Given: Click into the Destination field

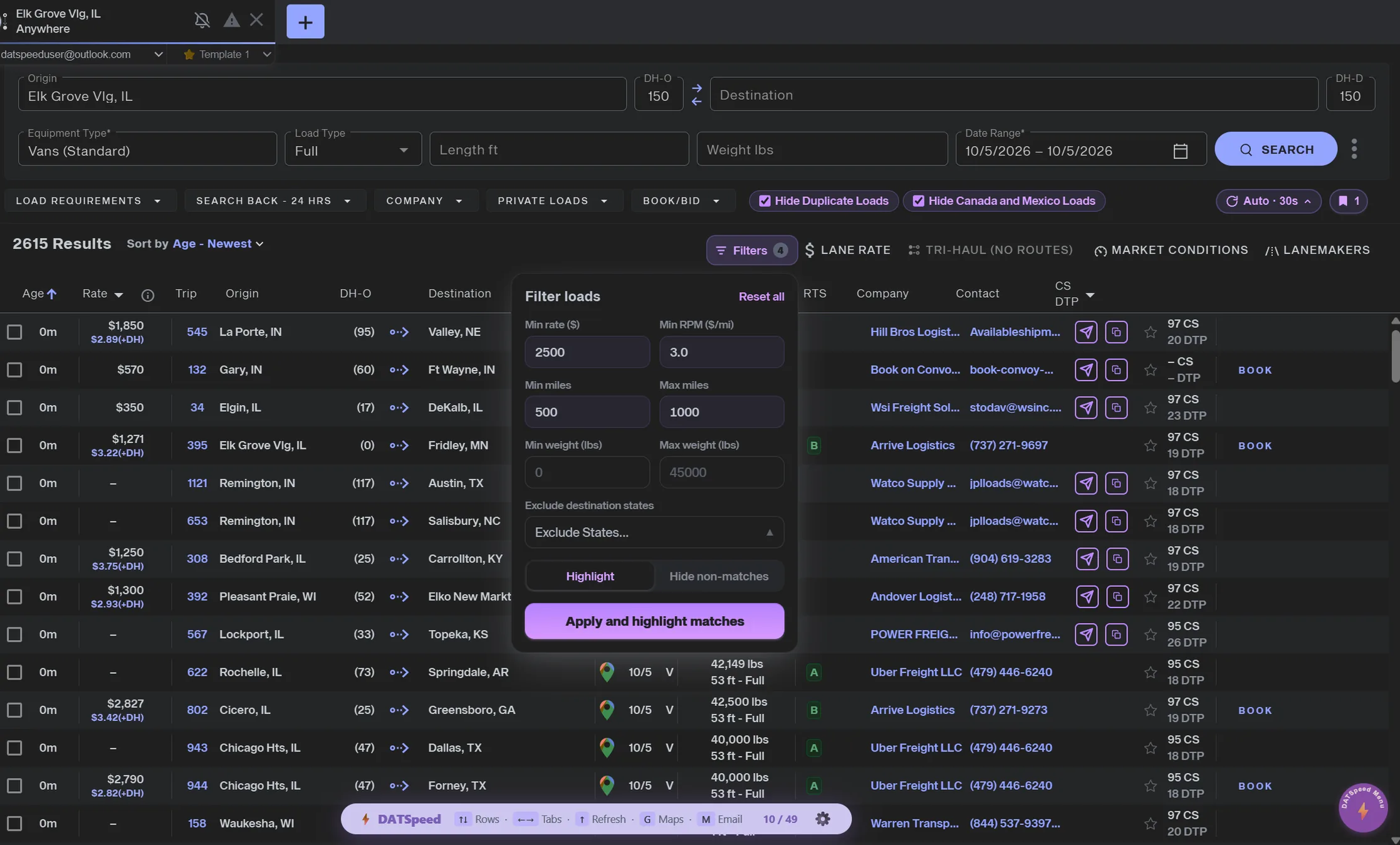Looking at the screenshot, I should coord(1014,95).
